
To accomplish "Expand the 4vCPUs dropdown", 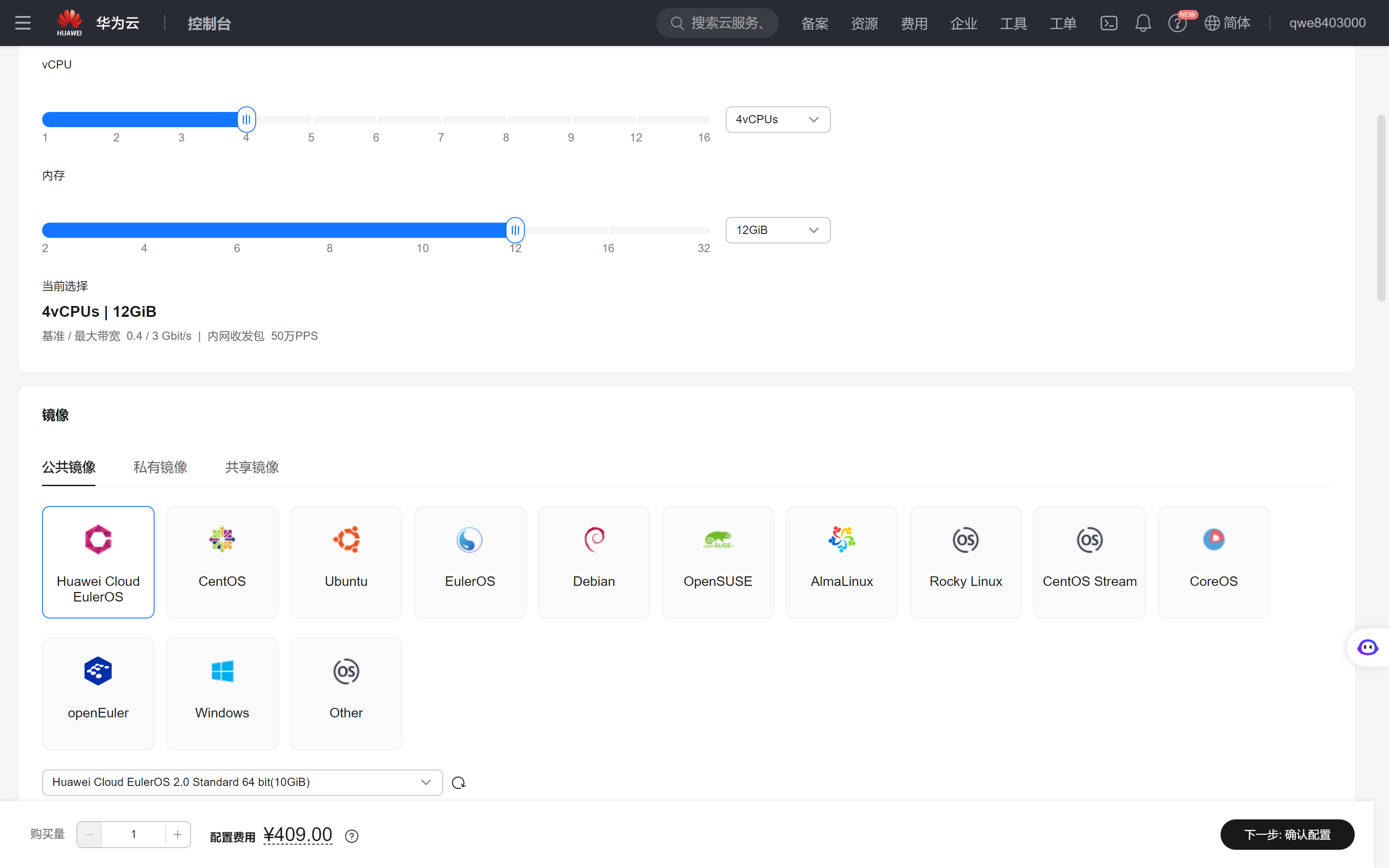I will (x=778, y=119).
